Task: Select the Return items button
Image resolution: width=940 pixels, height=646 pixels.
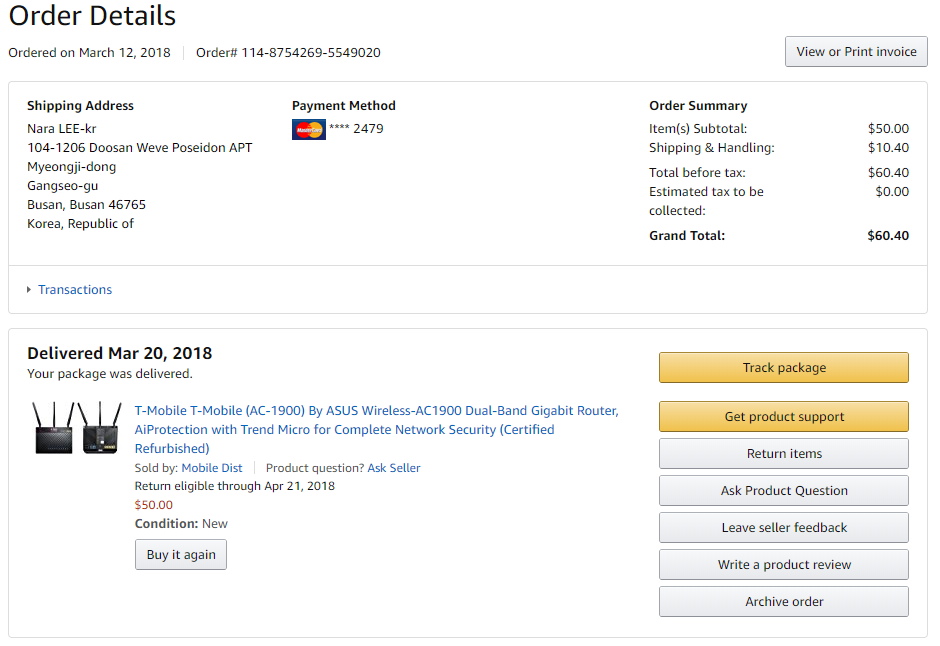Action: click(x=784, y=454)
